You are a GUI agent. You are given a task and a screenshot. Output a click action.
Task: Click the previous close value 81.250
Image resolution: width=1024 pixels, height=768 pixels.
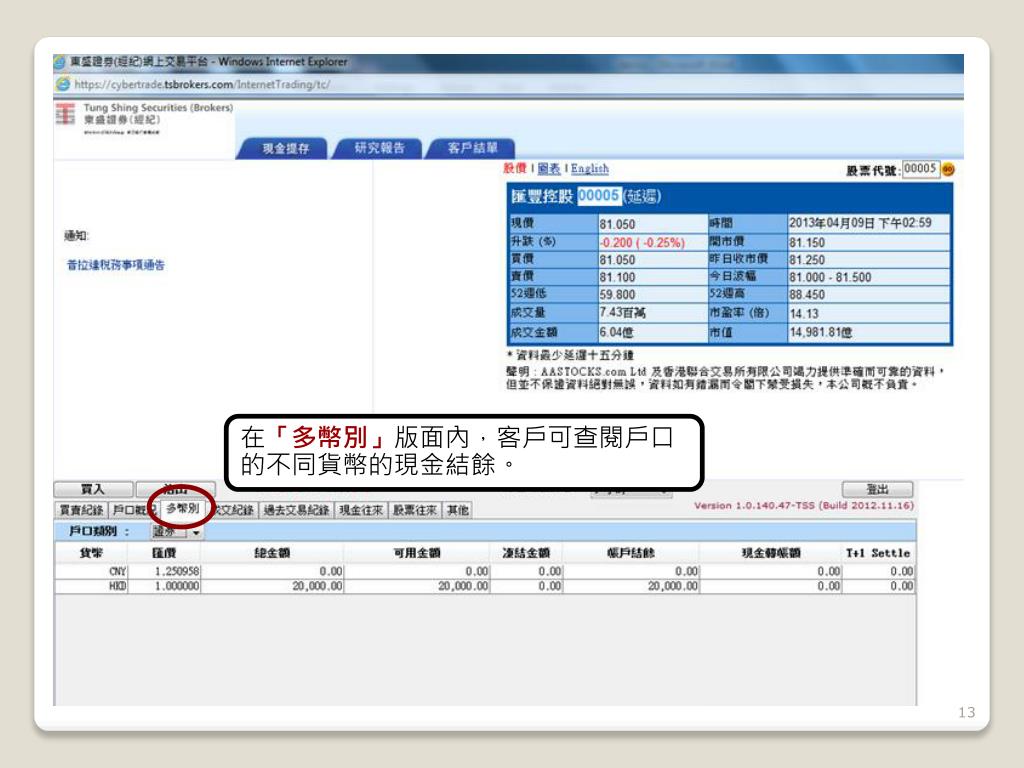click(x=807, y=260)
